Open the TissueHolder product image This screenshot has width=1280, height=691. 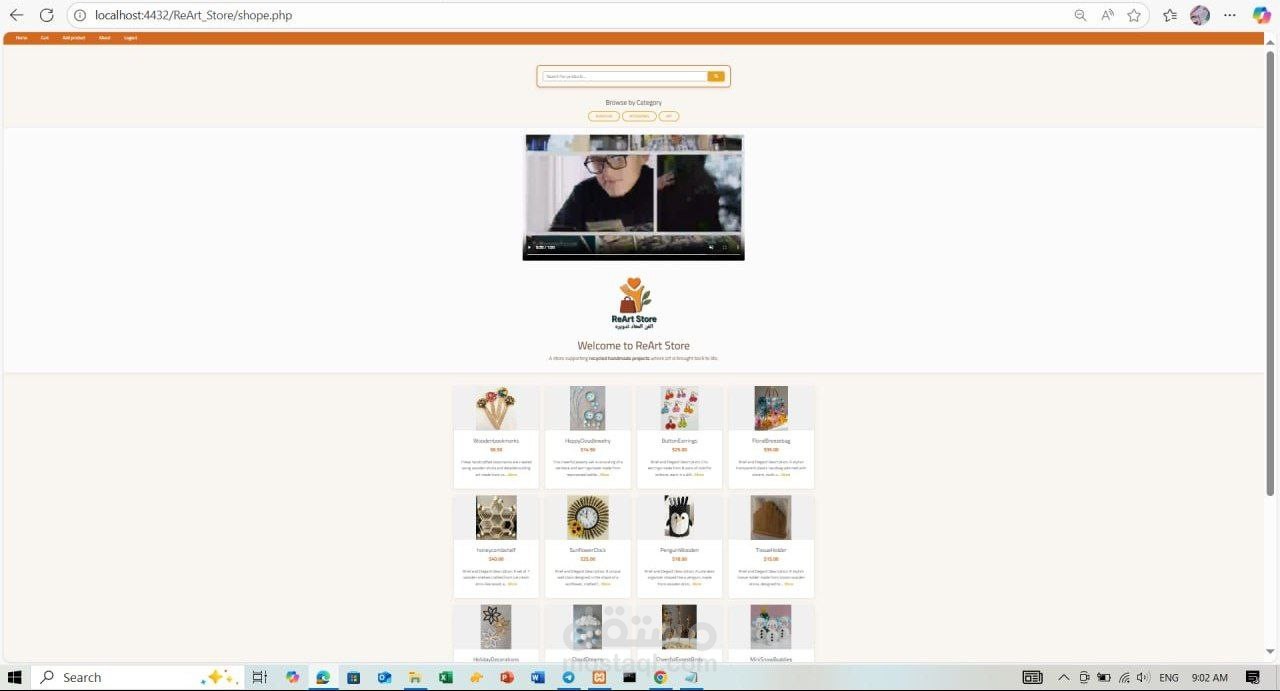(x=771, y=517)
